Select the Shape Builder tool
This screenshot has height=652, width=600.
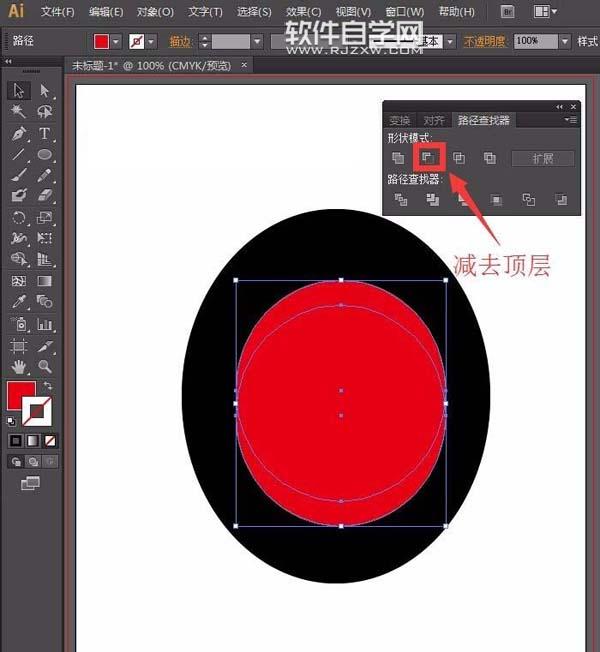[19, 259]
